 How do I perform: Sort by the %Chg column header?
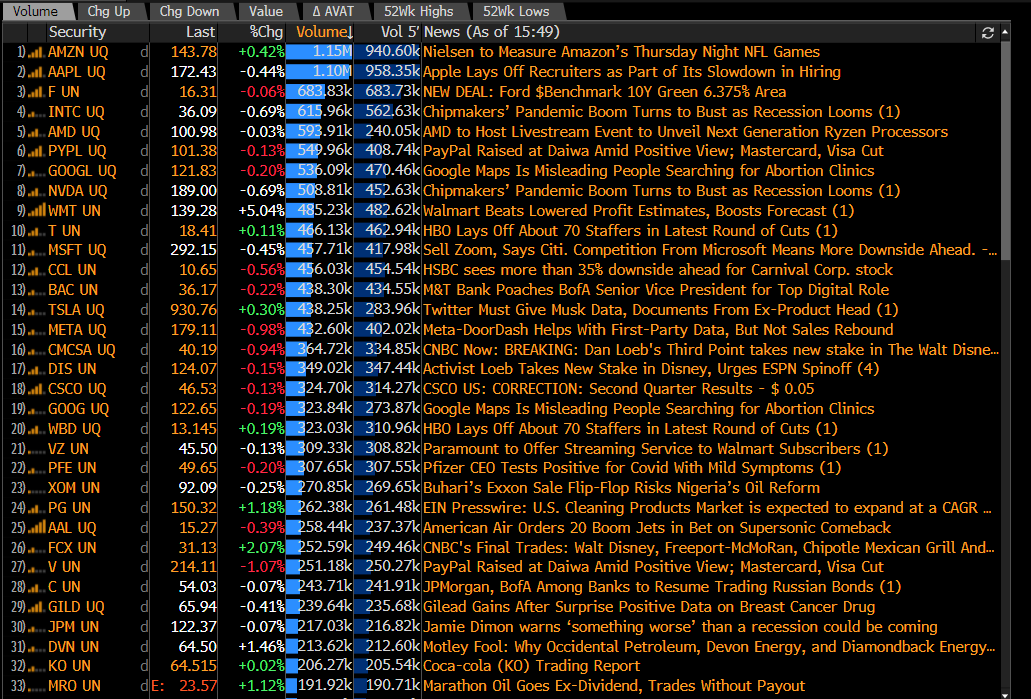click(266, 32)
